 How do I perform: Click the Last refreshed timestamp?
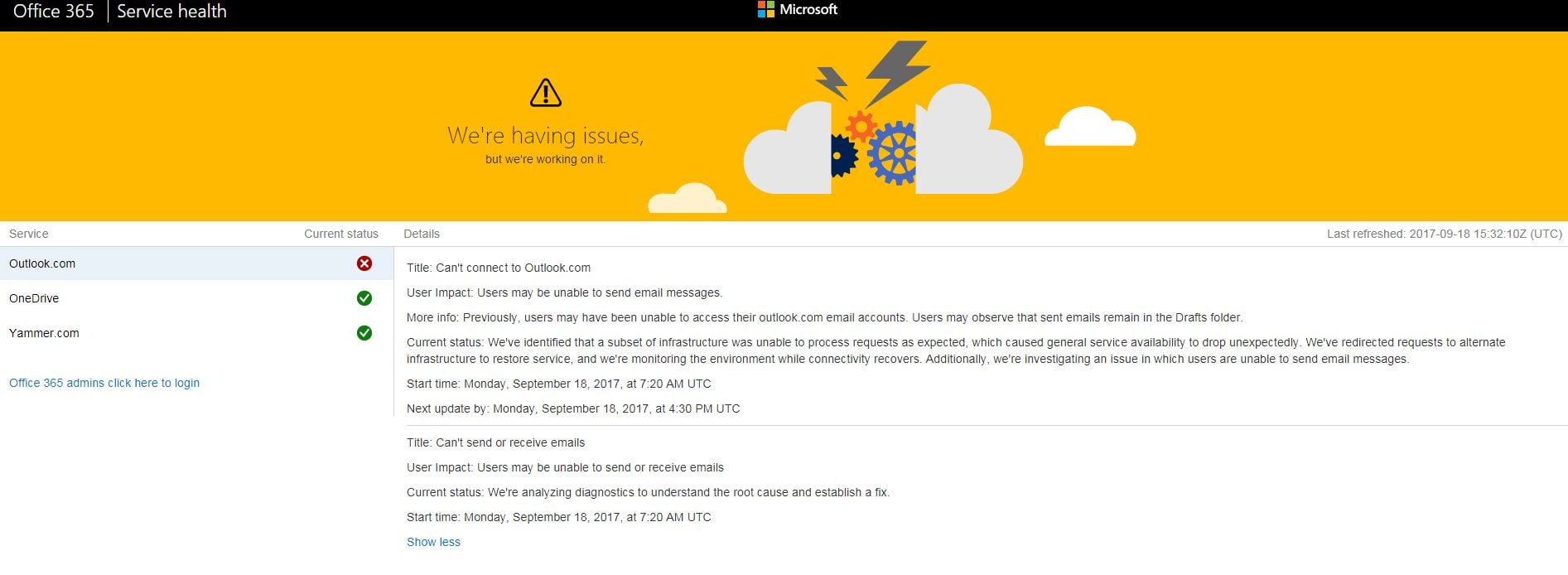1445,234
